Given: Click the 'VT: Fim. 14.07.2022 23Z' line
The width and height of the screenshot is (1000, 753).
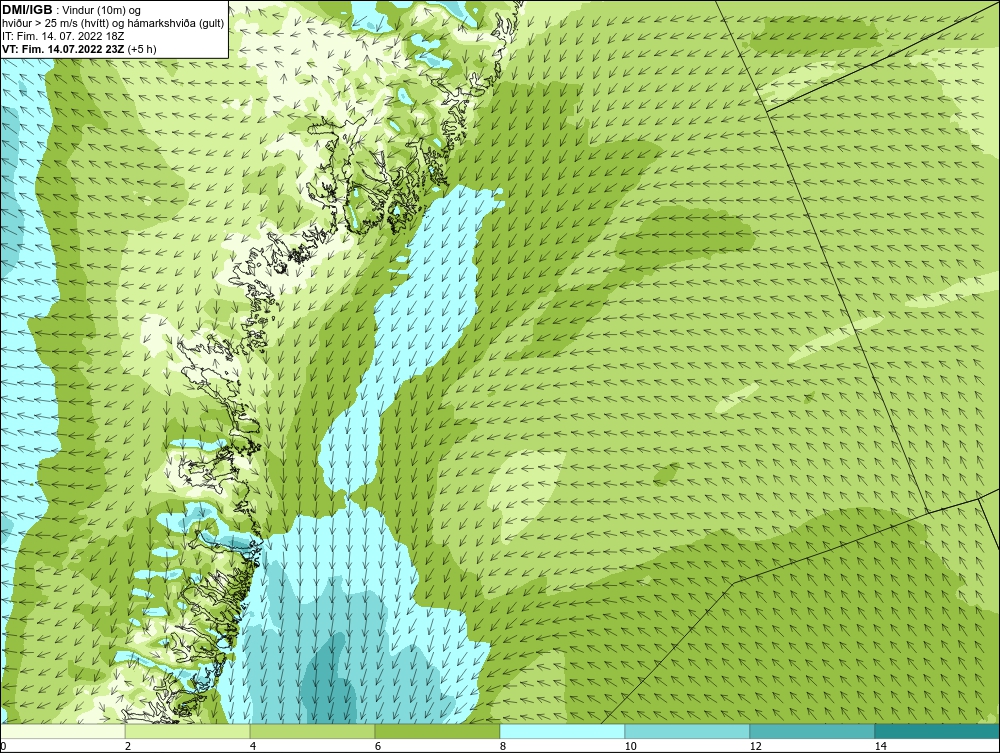Looking at the screenshot, I should (64, 49).
